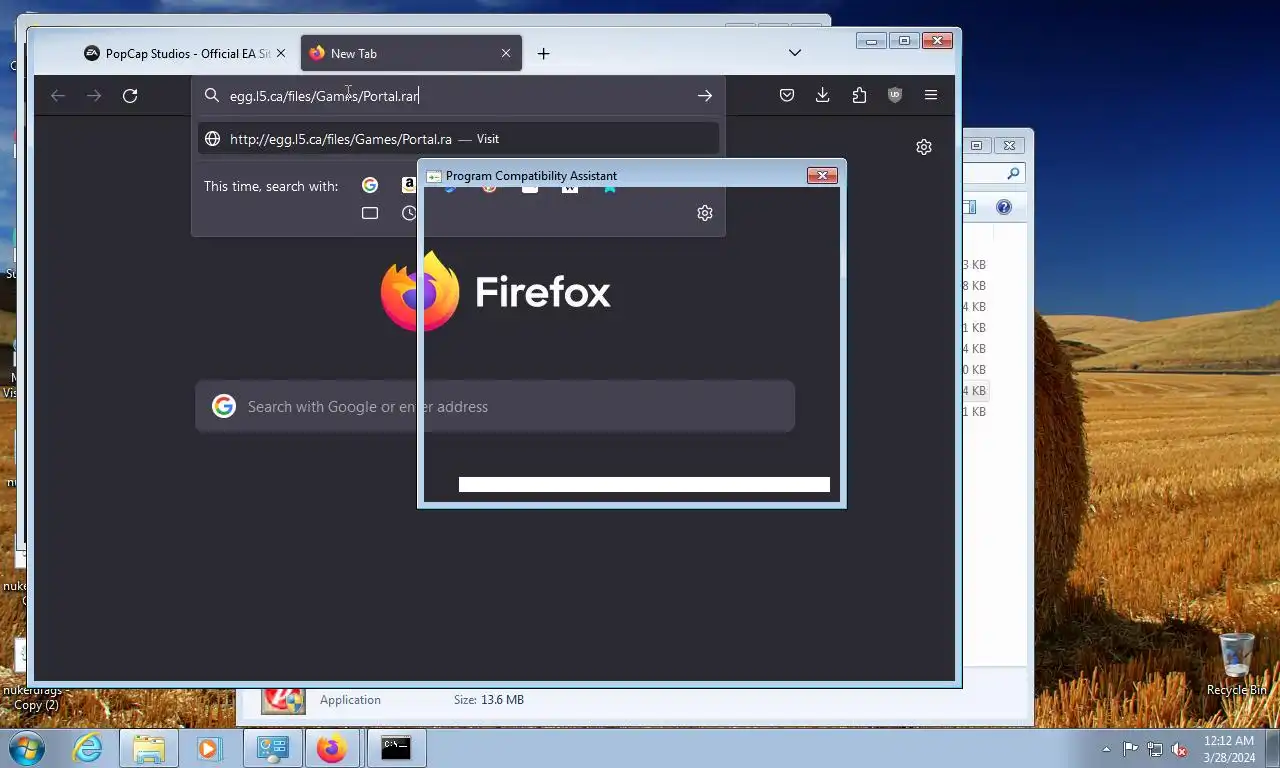Click Explorer window search magnifier
Viewport: 1280px width, 768px height.
(x=1013, y=174)
